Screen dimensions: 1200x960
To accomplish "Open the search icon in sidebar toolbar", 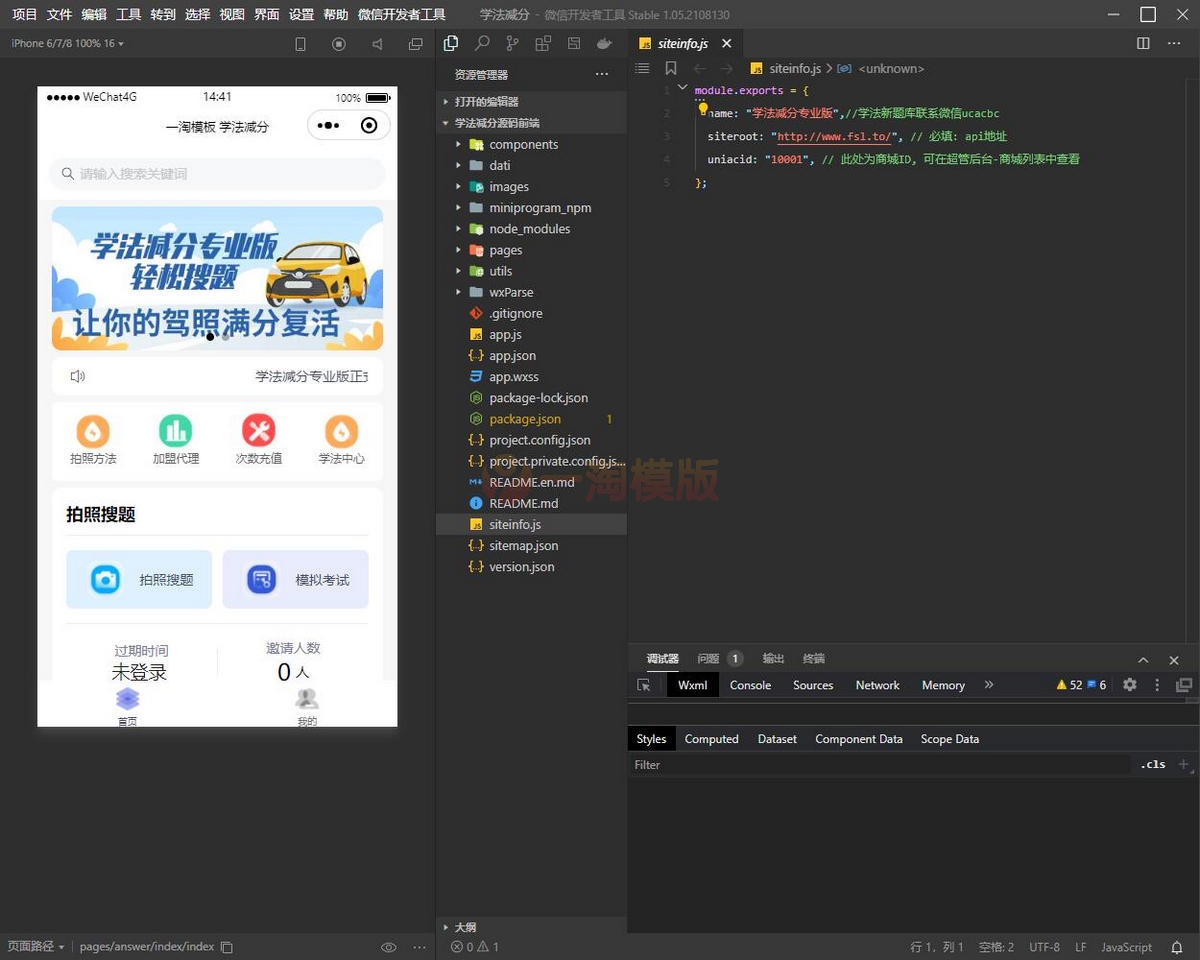I will click(x=482, y=44).
